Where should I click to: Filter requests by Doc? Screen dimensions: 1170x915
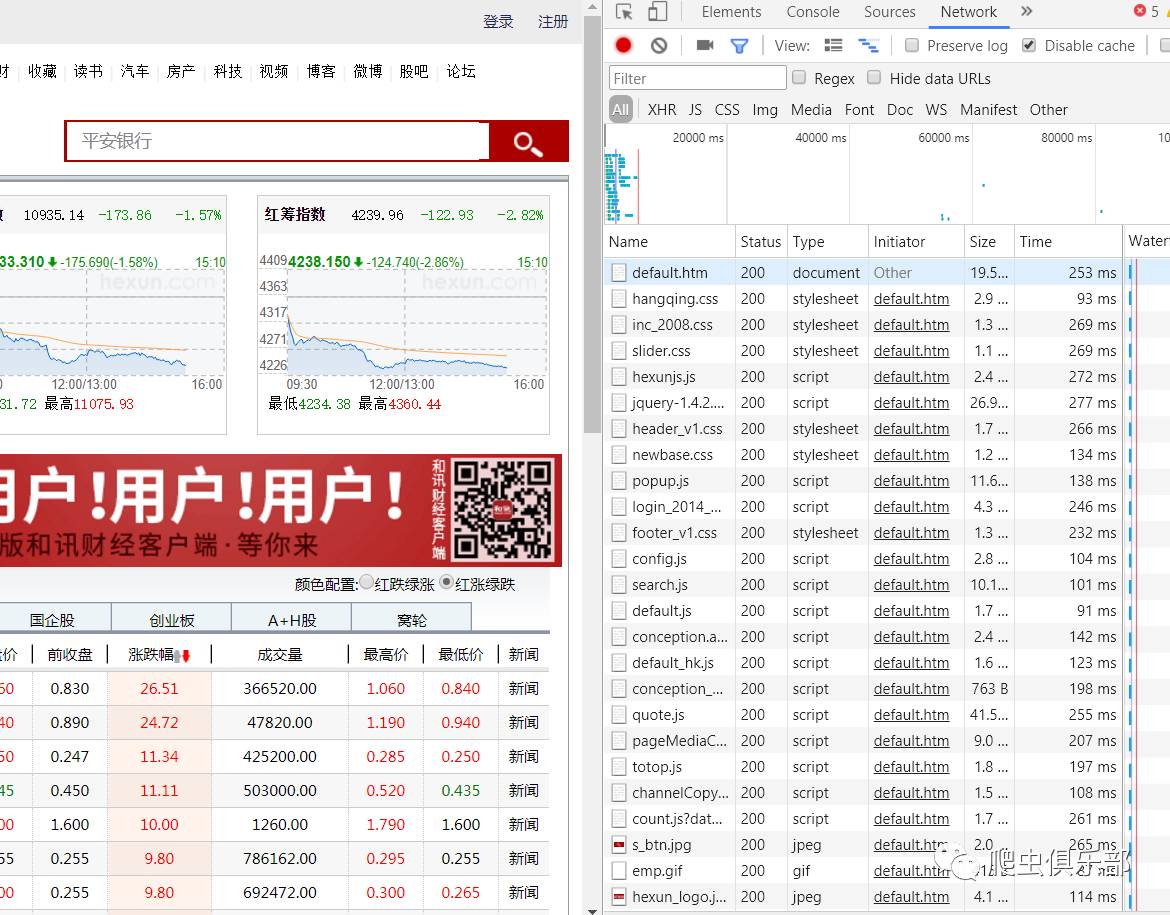(x=899, y=110)
